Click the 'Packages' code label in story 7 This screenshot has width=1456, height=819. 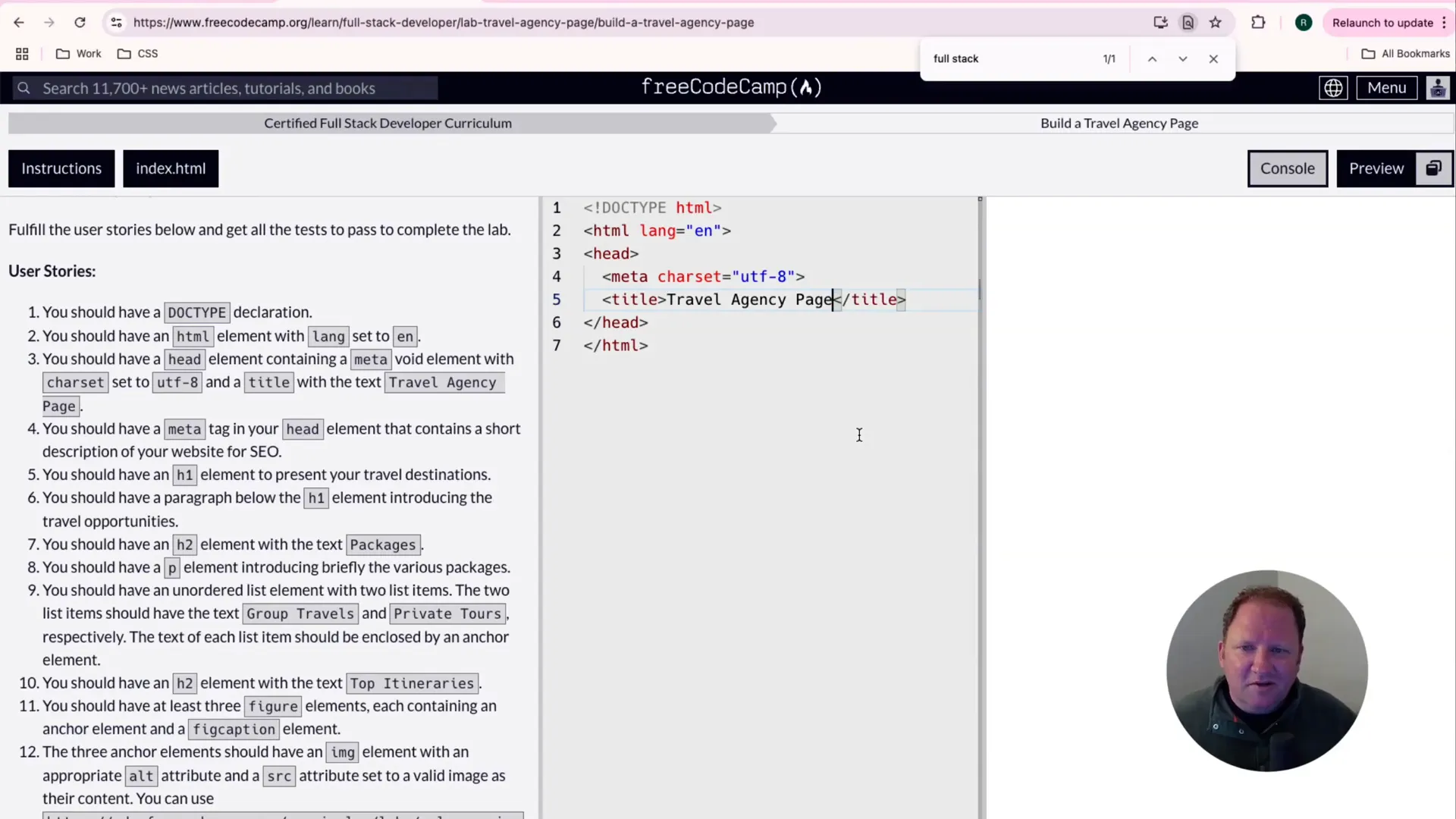383,545
